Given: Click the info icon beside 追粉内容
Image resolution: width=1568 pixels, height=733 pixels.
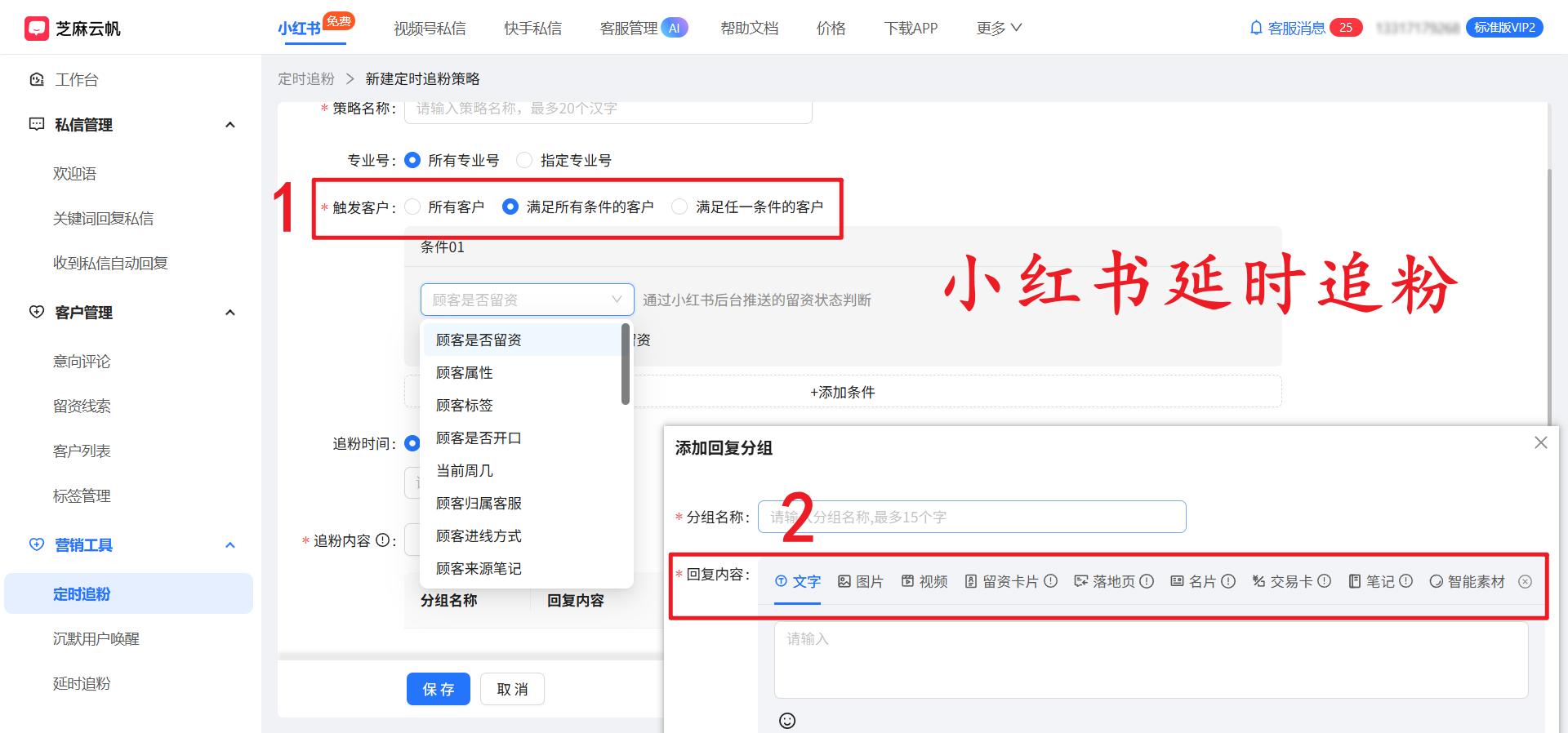Looking at the screenshot, I should click(x=381, y=540).
